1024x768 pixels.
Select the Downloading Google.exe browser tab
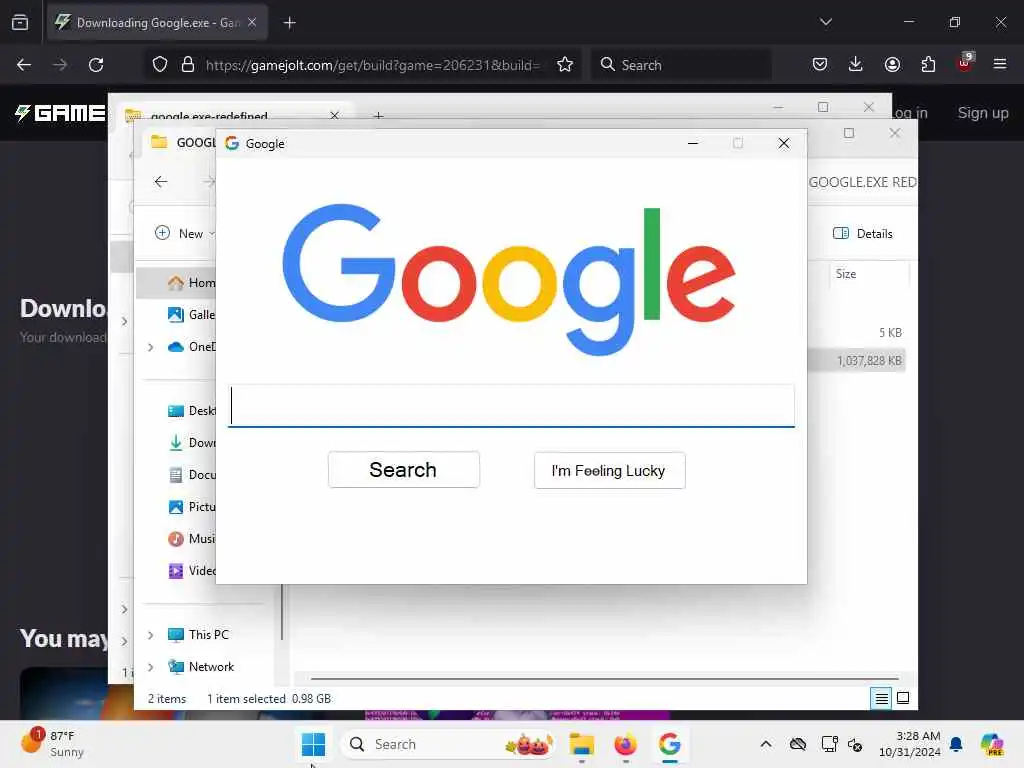(x=157, y=23)
